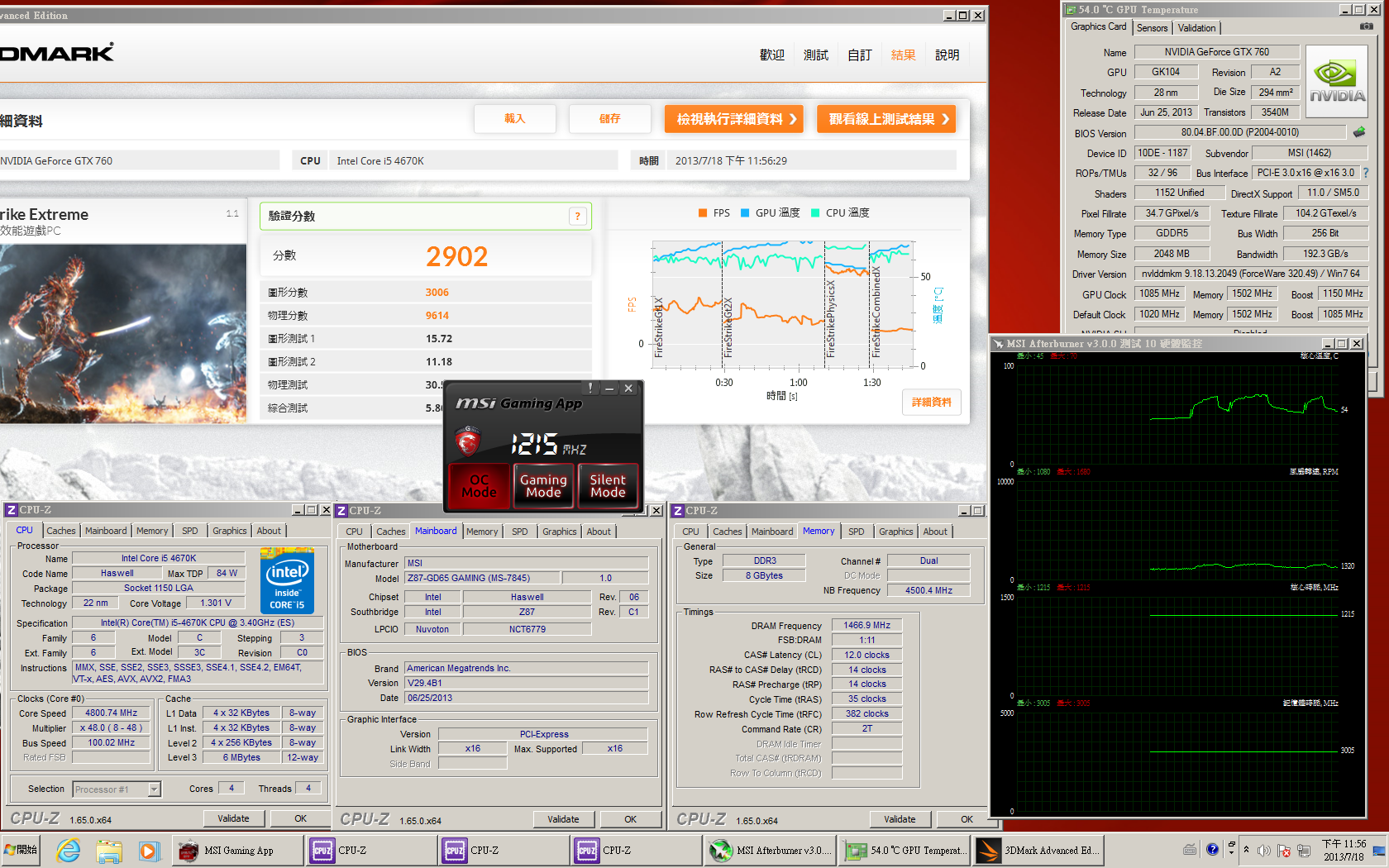
Task: Open Windows Explorer folder icon on taskbar
Action: click(108, 850)
